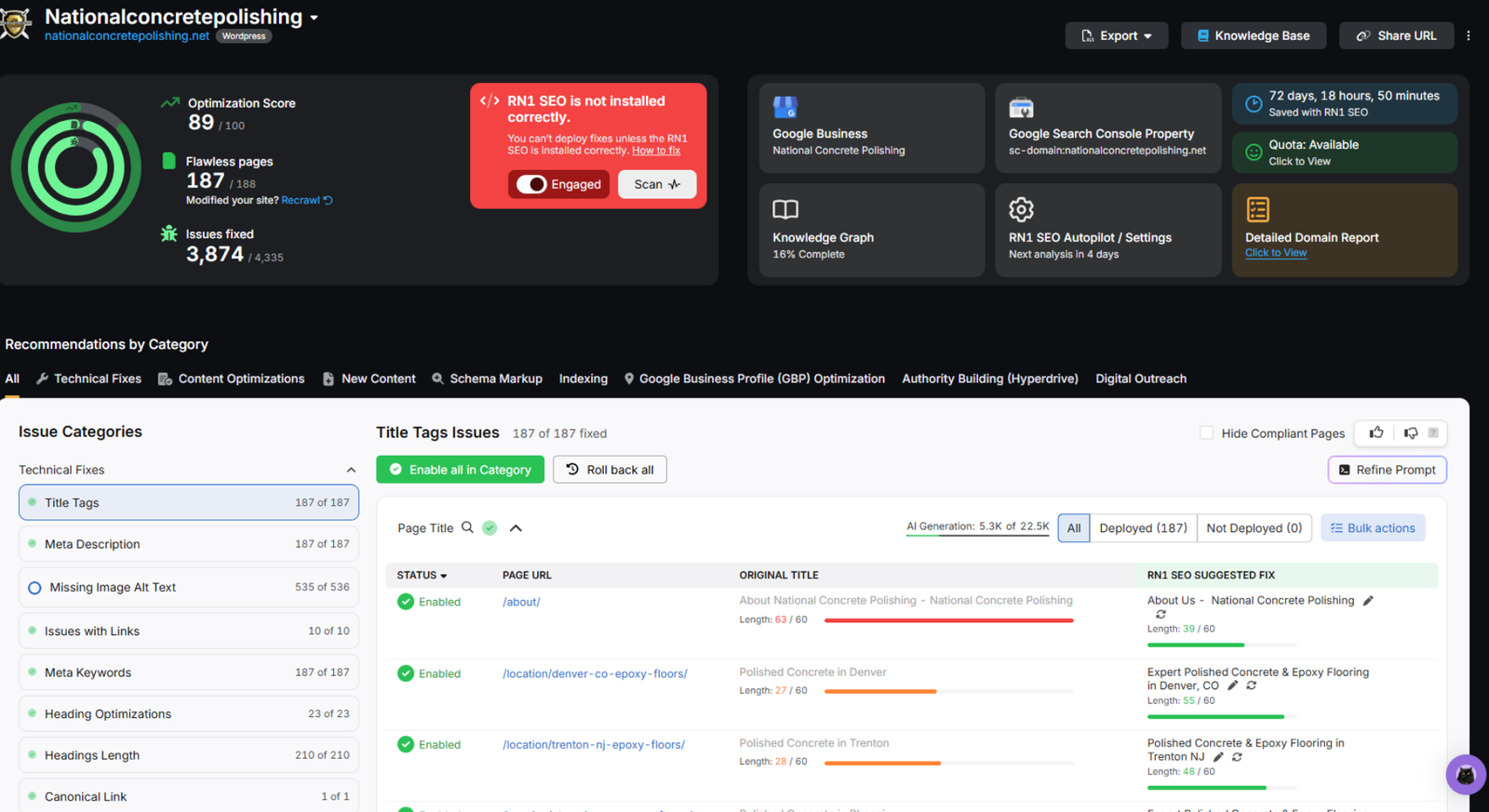
Task: Click the Scan button
Action: [657, 184]
